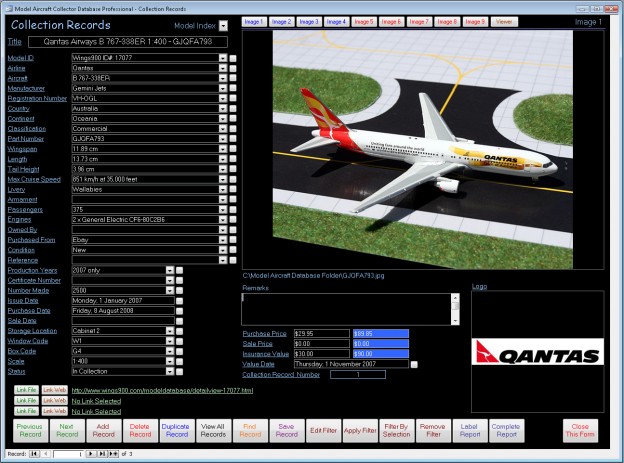
Task: Click the Remarks text box
Action: click(x=346, y=309)
